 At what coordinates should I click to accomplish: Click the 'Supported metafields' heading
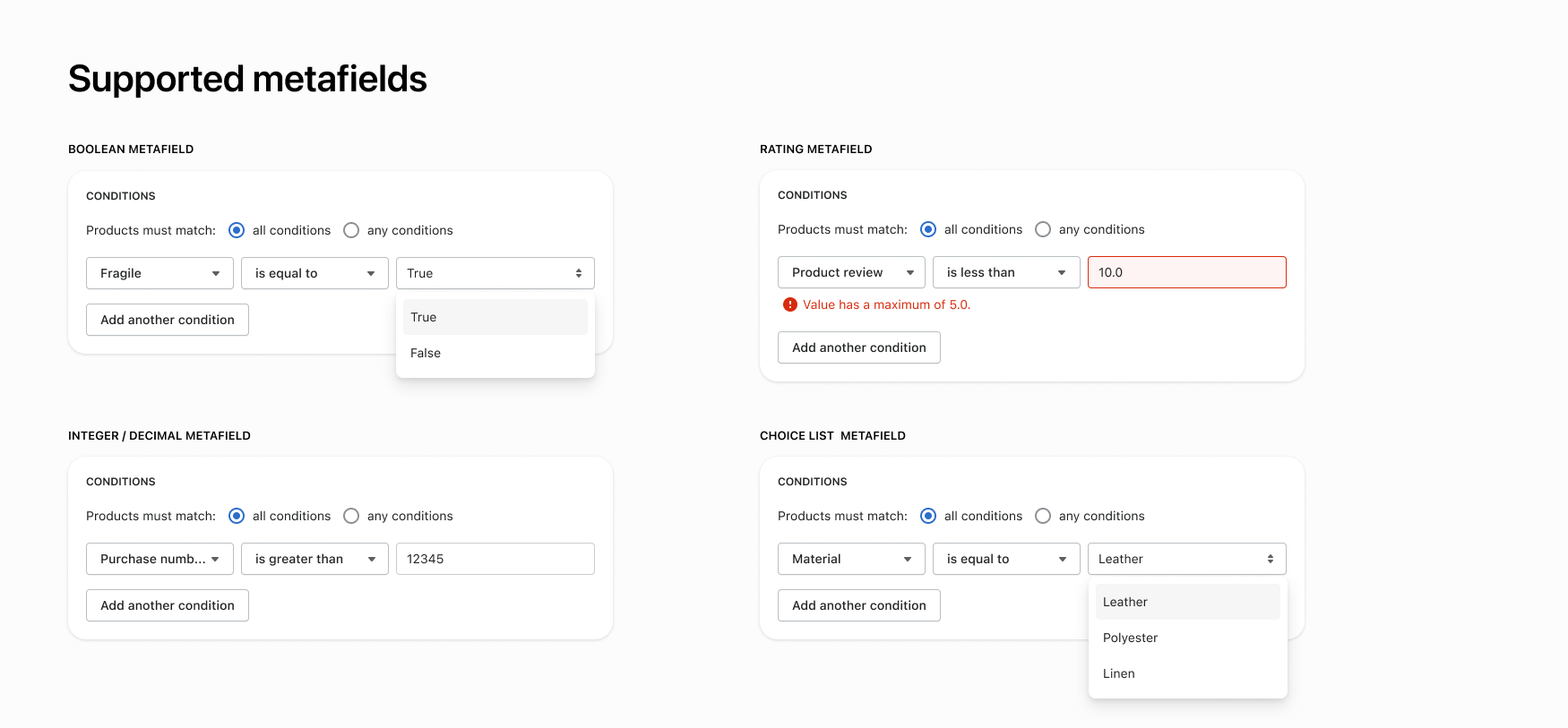[247, 79]
